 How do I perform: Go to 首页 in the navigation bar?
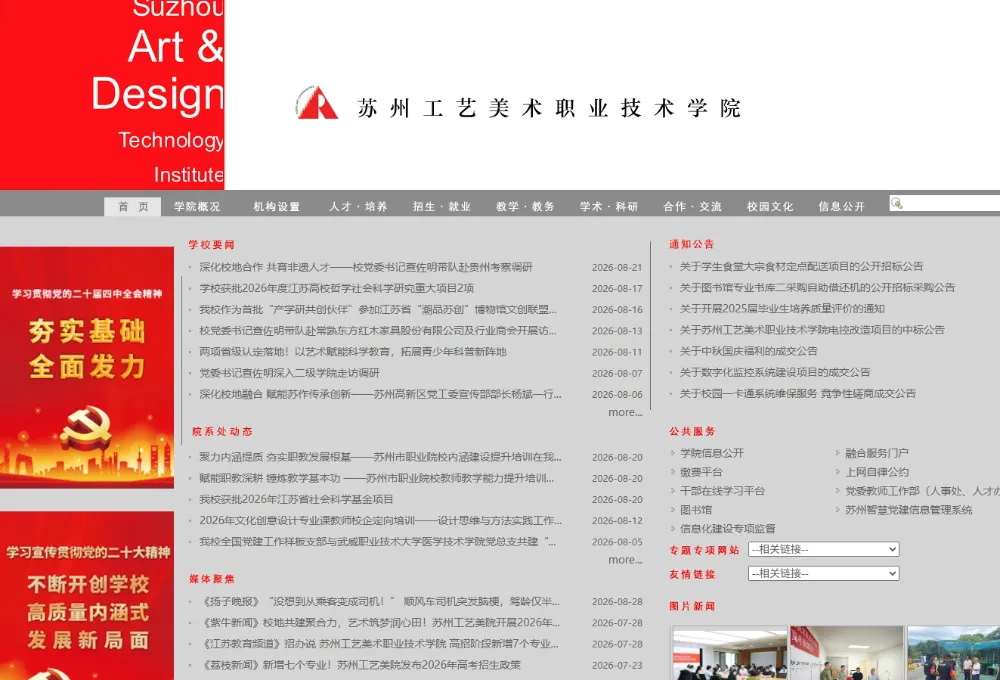click(x=133, y=206)
